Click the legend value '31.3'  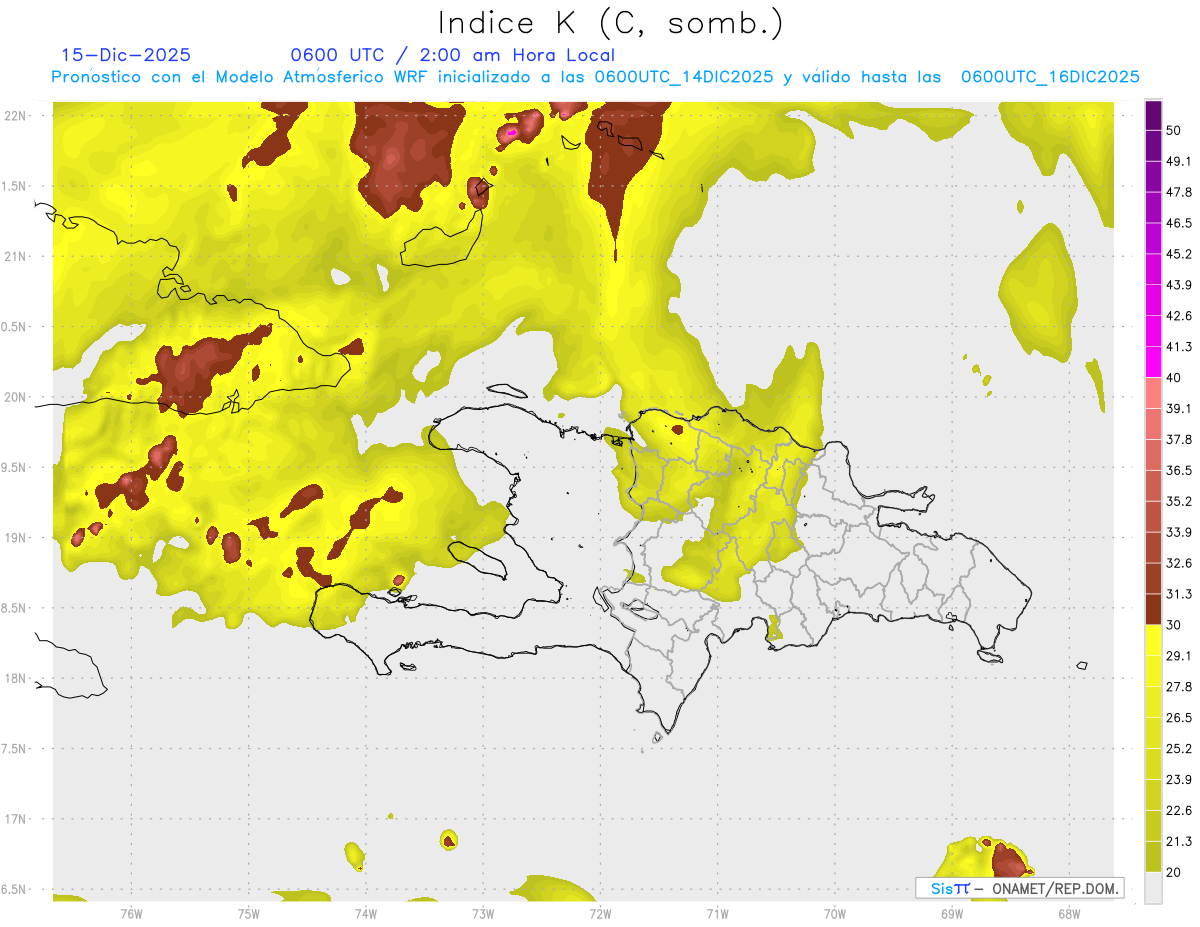click(x=1179, y=594)
